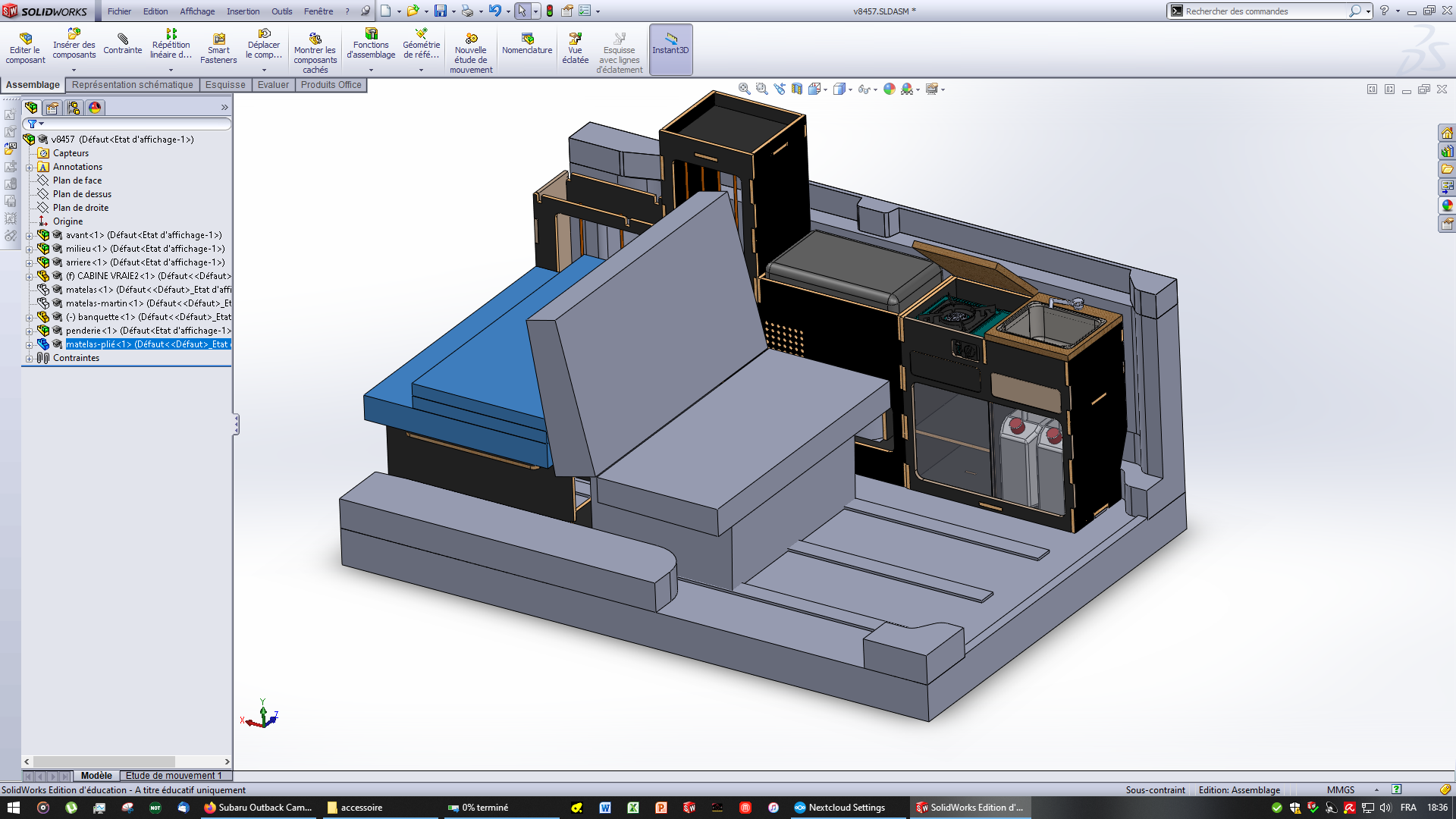Expand the Contraintes folder node
This screenshot has width=1456, height=819.
[30, 359]
